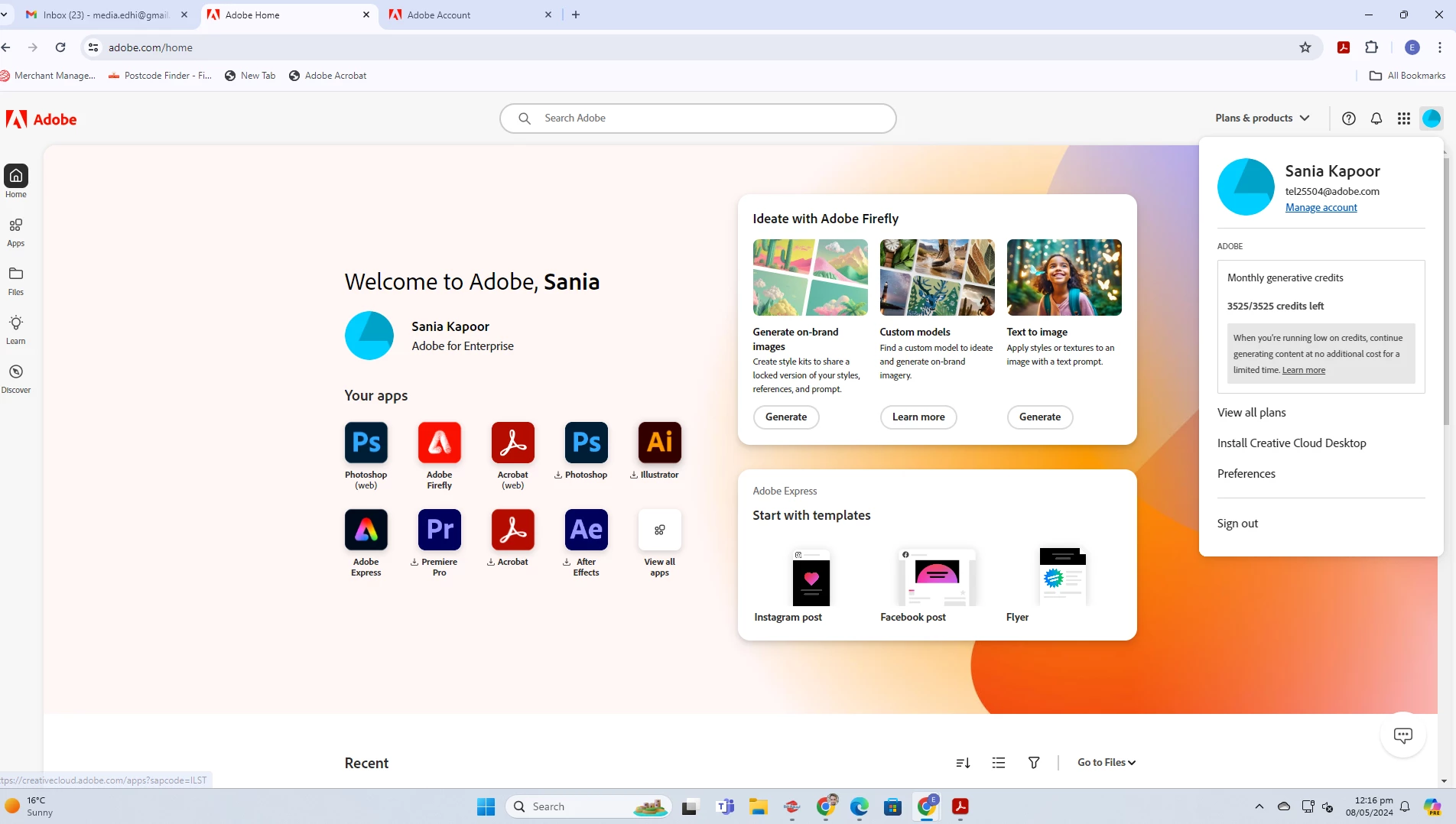The height and width of the screenshot is (824, 1456).
Task: Open Preferences from profile menu
Action: 1246,474
